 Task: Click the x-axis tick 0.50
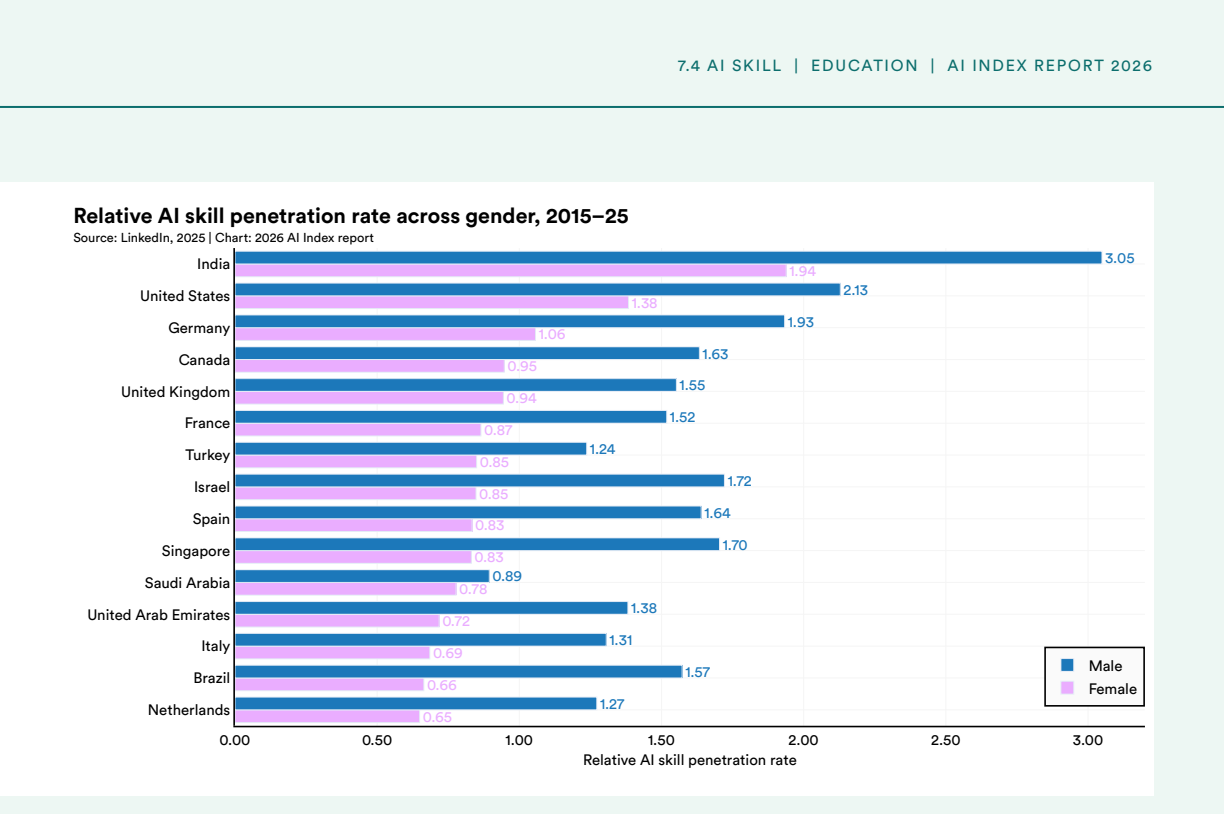point(376,741)
